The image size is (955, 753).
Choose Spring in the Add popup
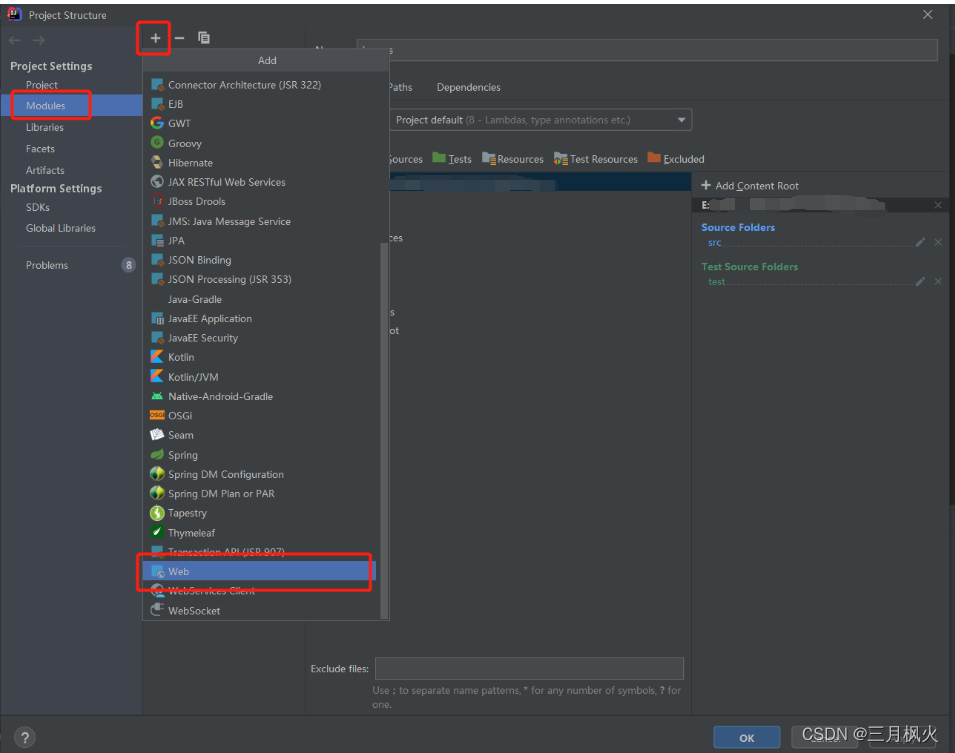[x=182, y=455]
